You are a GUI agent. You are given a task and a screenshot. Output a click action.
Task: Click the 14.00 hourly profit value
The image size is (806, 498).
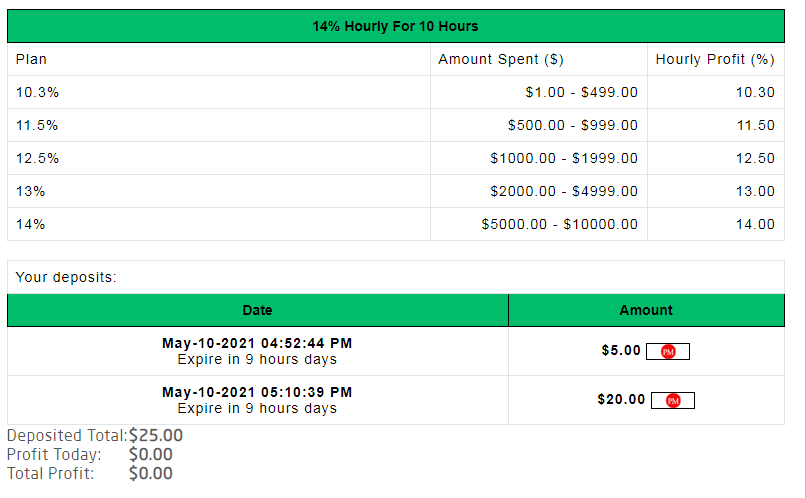[755, 224]
